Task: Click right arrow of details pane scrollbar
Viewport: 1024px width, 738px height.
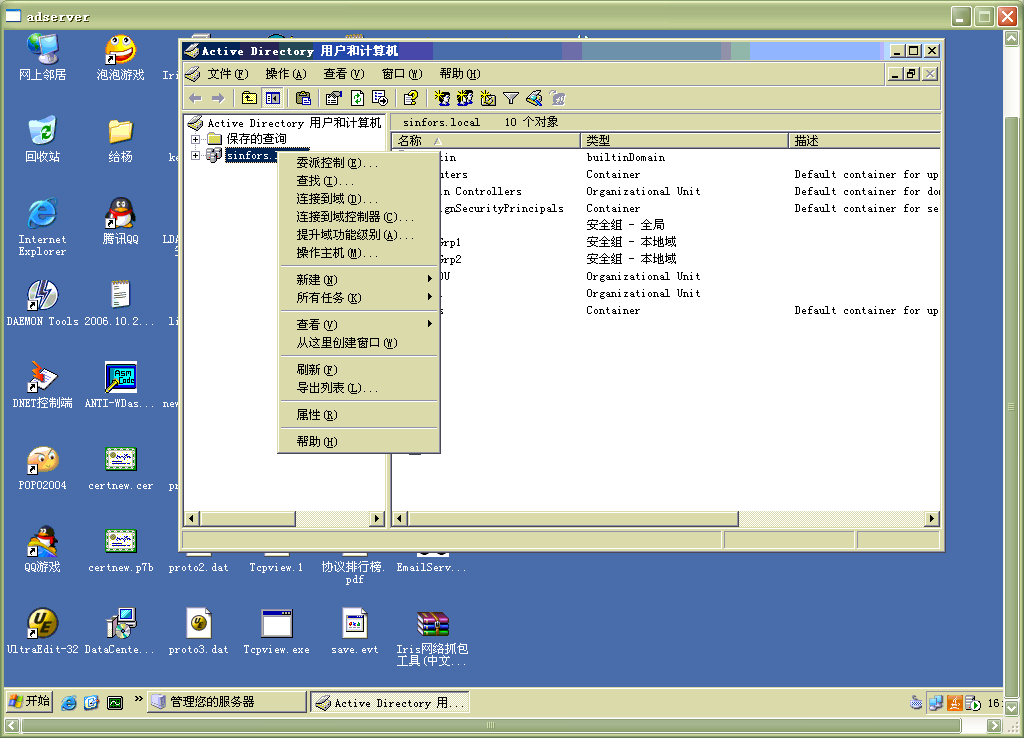Action: coord(932,519)
